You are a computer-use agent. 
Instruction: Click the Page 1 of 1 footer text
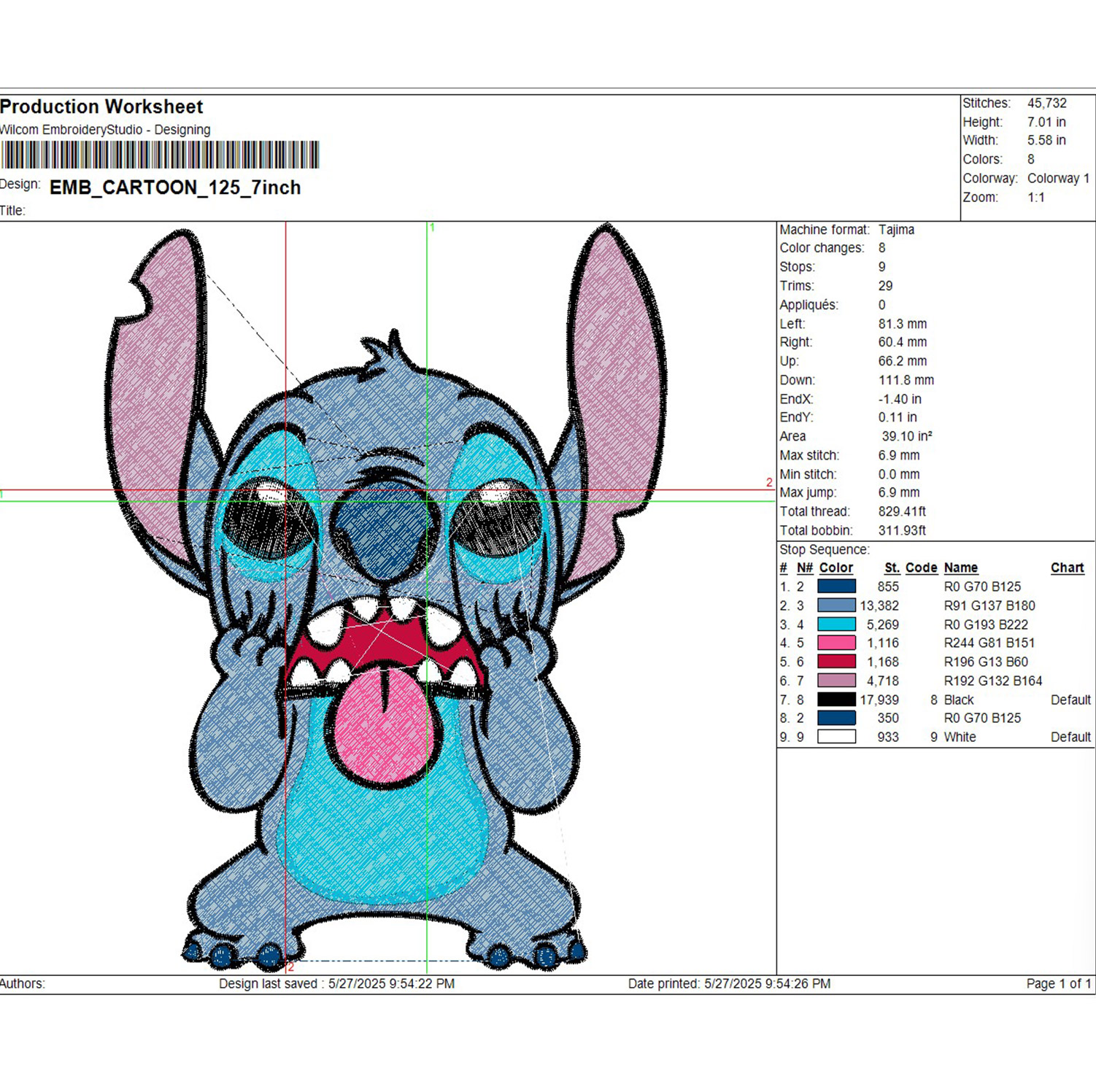coord(1058,983)
